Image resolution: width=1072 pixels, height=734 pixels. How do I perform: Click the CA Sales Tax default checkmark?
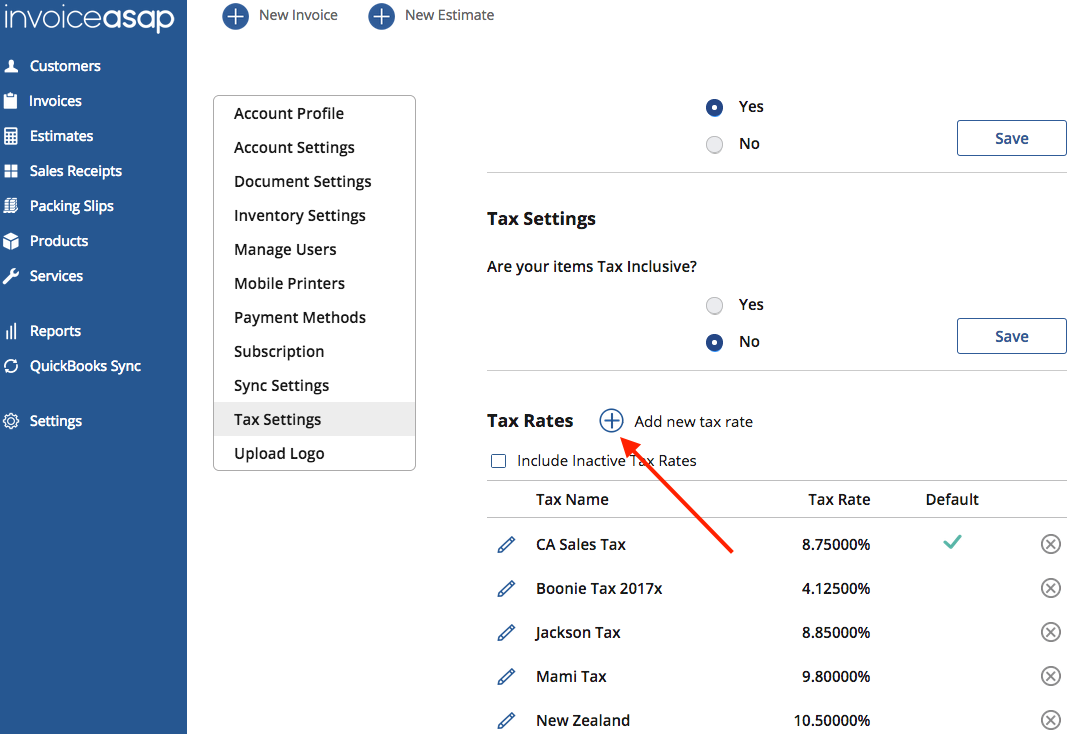click(x=952, y=542)
